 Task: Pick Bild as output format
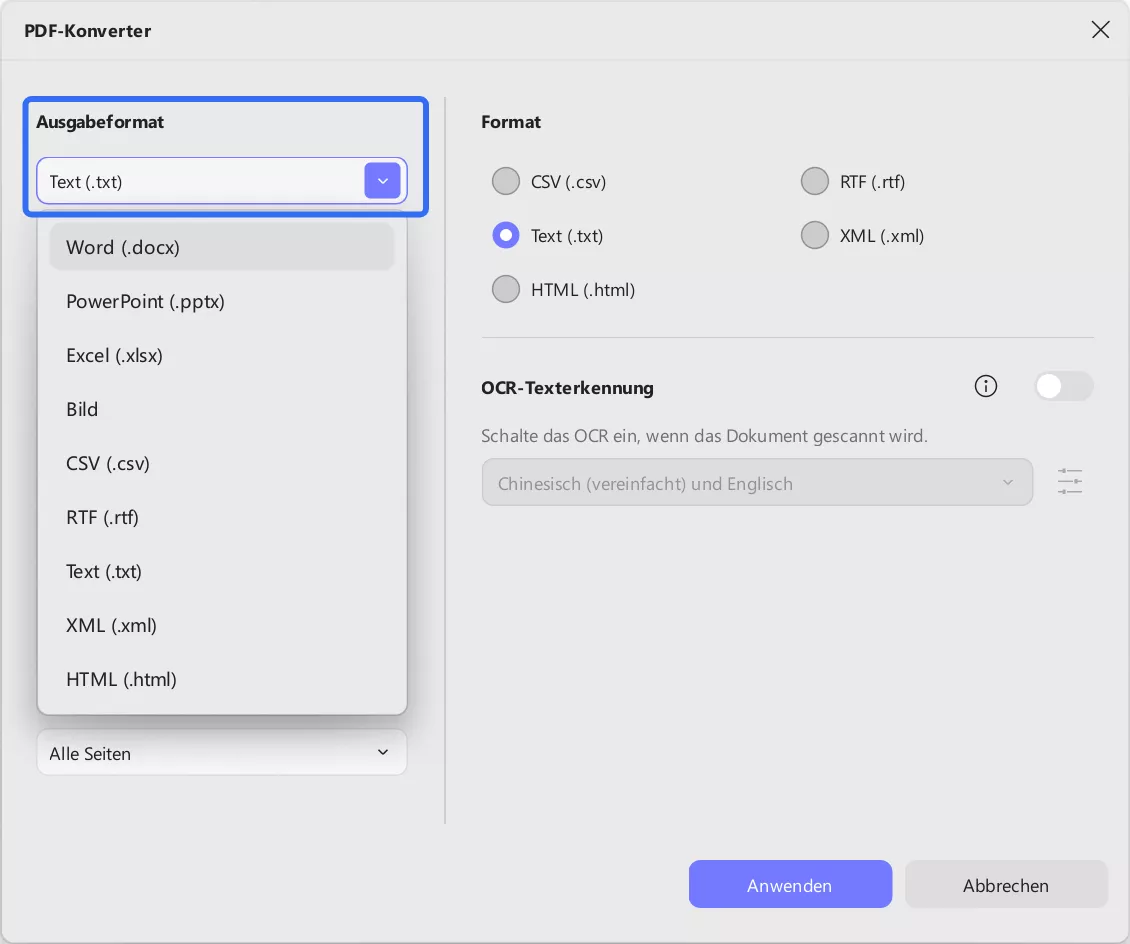click(x=82, y=409)
